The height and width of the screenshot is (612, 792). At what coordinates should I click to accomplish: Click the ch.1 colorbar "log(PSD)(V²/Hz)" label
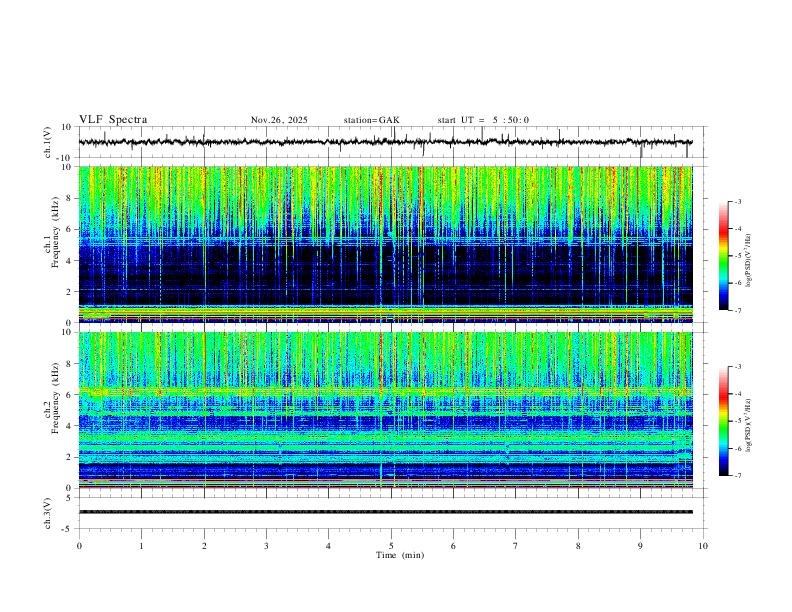[x=749, y=261]
